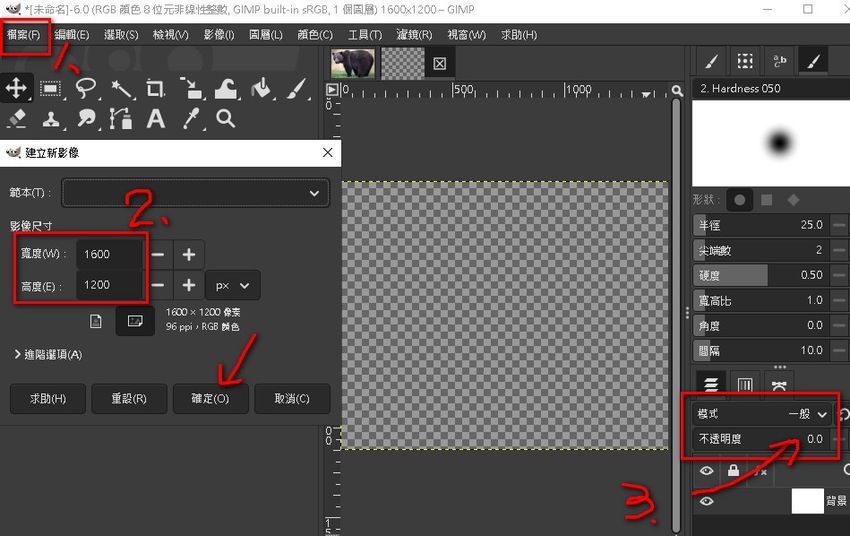
Task: Toggle visibility eye of the 背景 layer
Action: (707, 502)
